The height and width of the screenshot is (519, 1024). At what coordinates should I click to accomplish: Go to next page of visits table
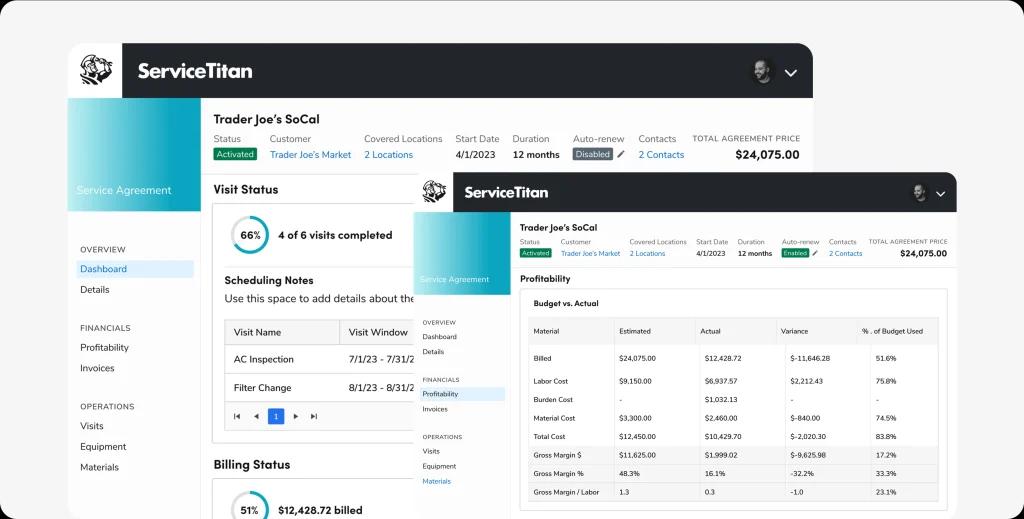click(296, 416)
